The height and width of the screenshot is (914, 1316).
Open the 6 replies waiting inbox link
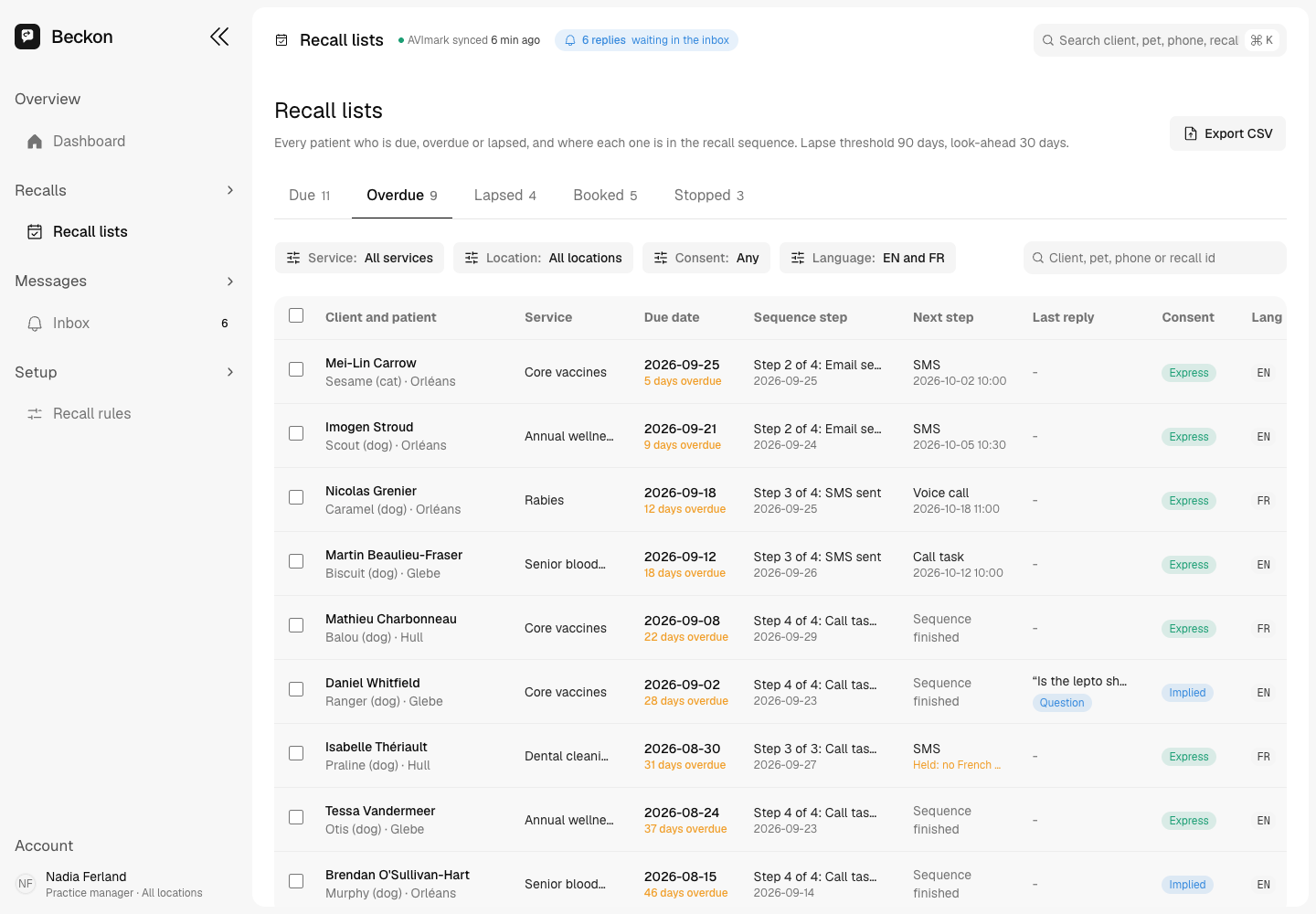point(646,40)
